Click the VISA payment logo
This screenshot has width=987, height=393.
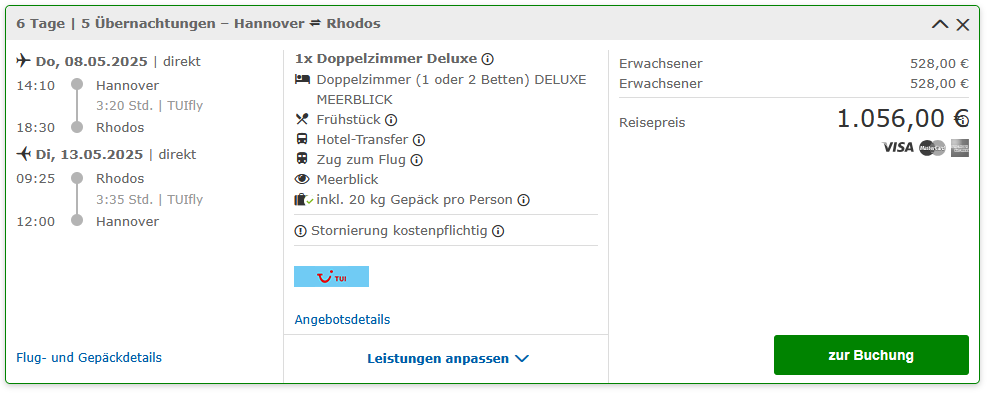pyautogui.click(x=898, y=147)
